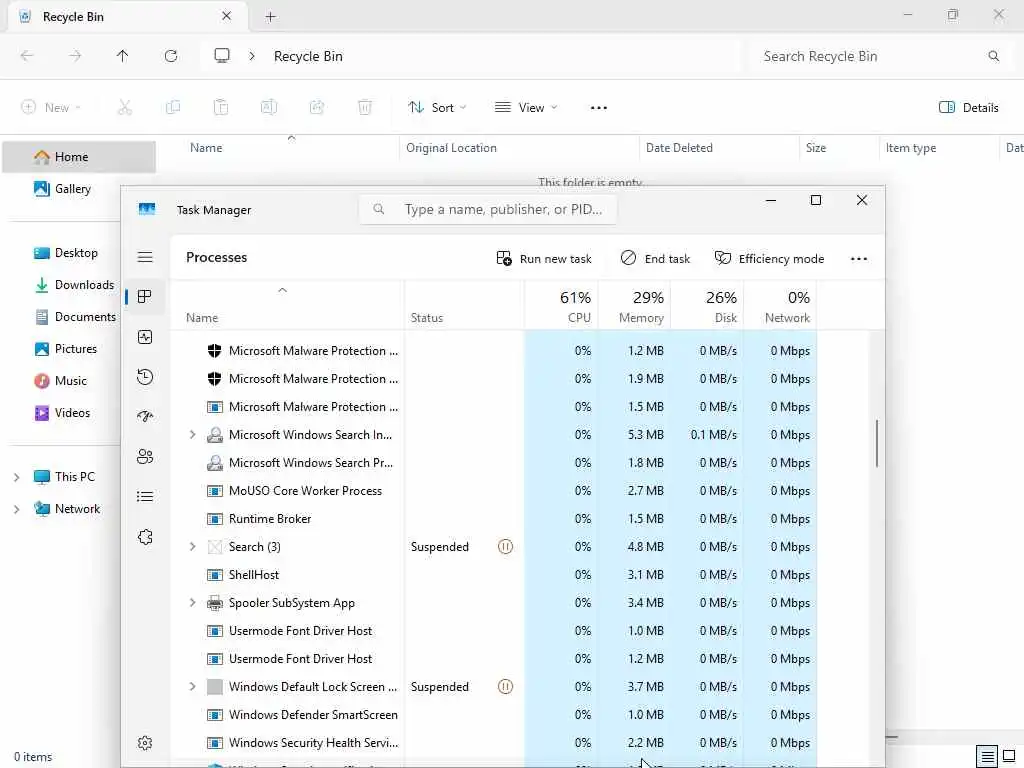The width and height of the screenshot is (1024, 768).
Task: Click pause icon on Windows Default Lock Screen row
Action: click(505, 687)
